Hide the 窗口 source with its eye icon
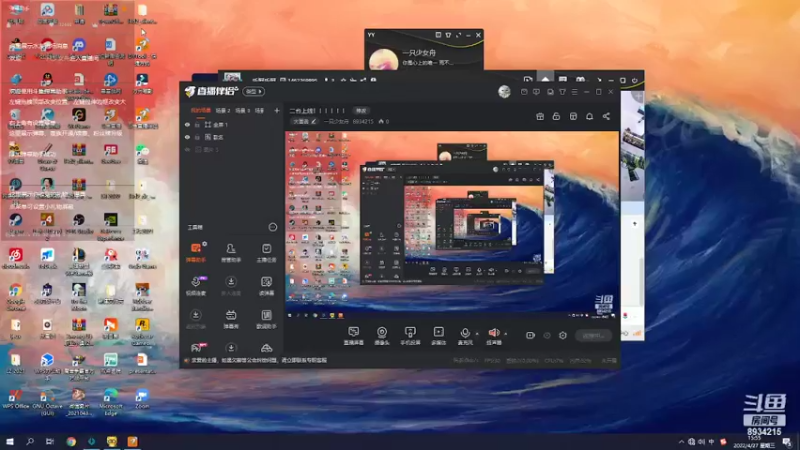The image size is (800, 450). pyautogui.click(x=187, y=137)
